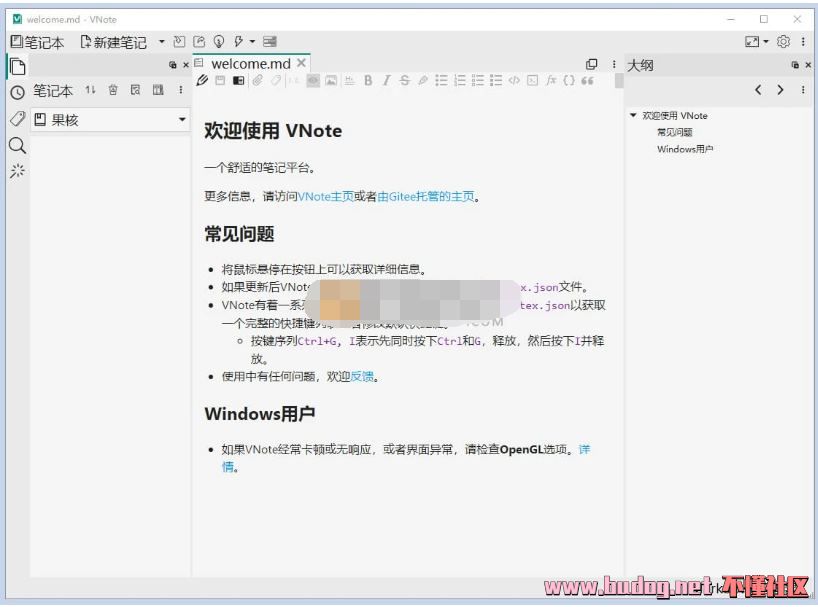
Task: Open the snippets panel in sidebar
Action: (x=17, y=171)
